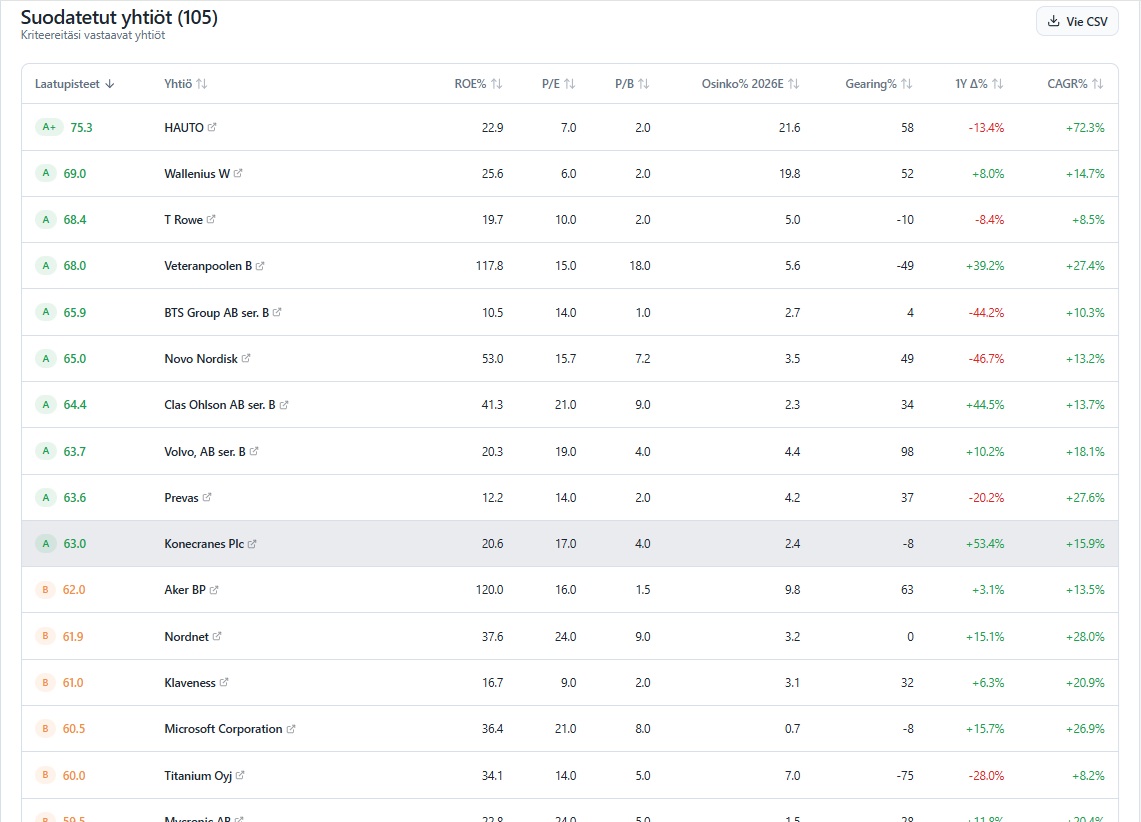Export table with Vie CSV button

[1077, 21]
